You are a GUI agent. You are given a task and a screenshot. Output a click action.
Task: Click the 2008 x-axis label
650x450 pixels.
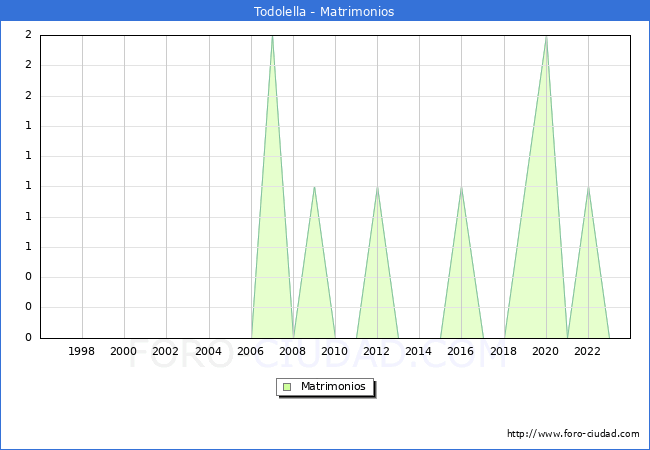click(293, 351)
